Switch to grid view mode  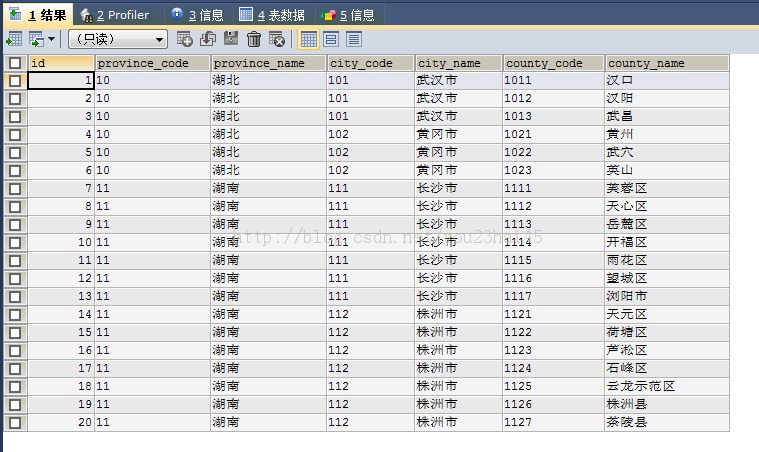309,39
